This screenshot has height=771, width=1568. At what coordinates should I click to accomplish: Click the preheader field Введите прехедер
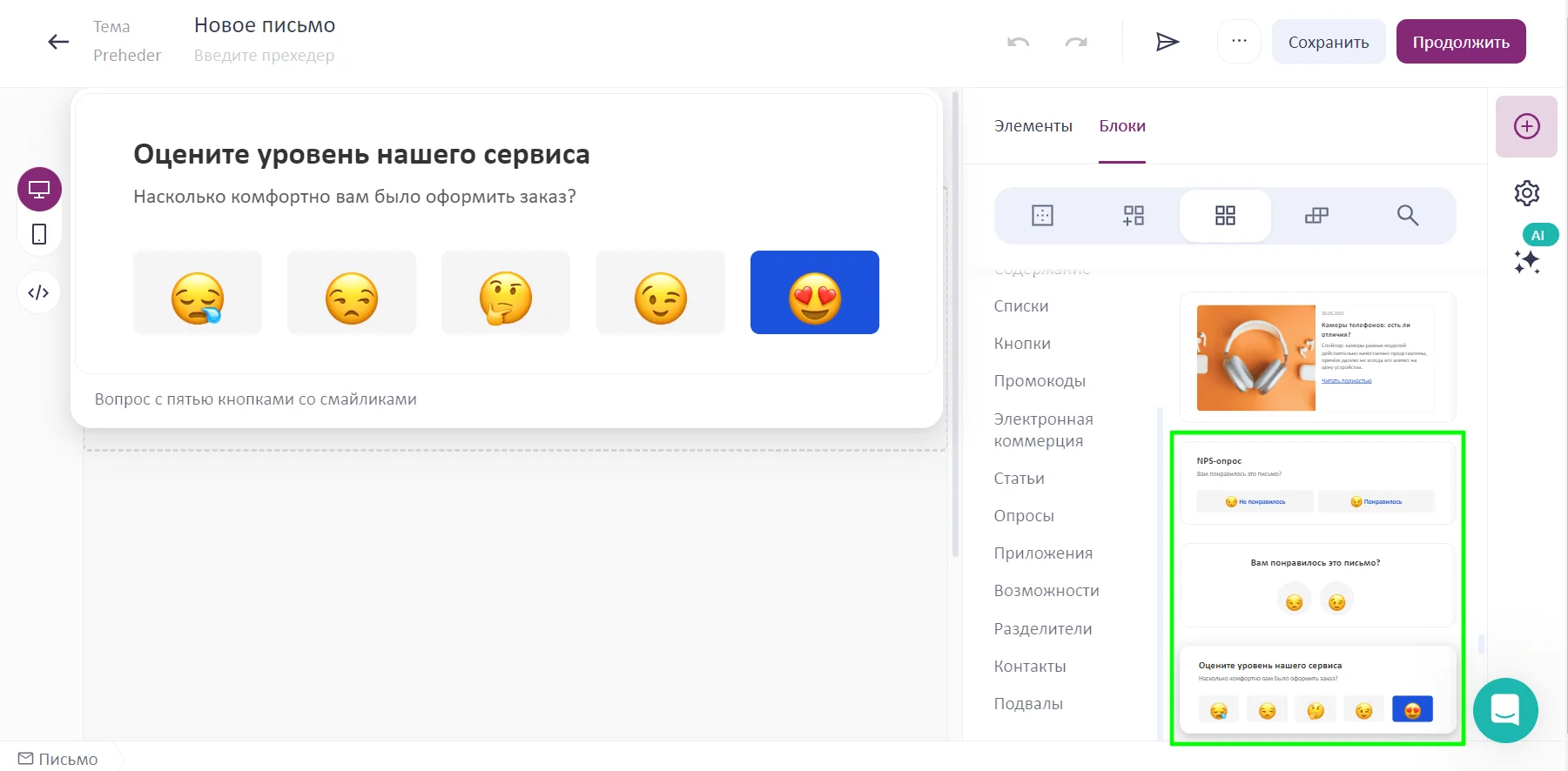click(x=264, y=56)
